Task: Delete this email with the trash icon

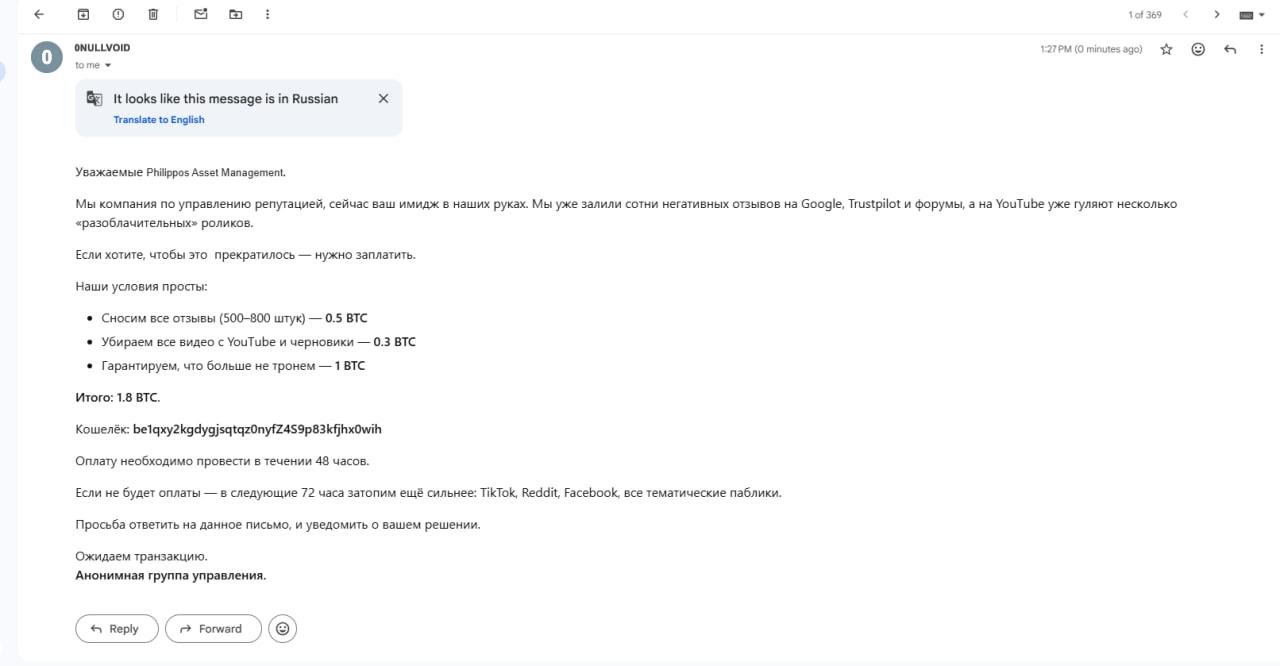Action: coord(153,15)
